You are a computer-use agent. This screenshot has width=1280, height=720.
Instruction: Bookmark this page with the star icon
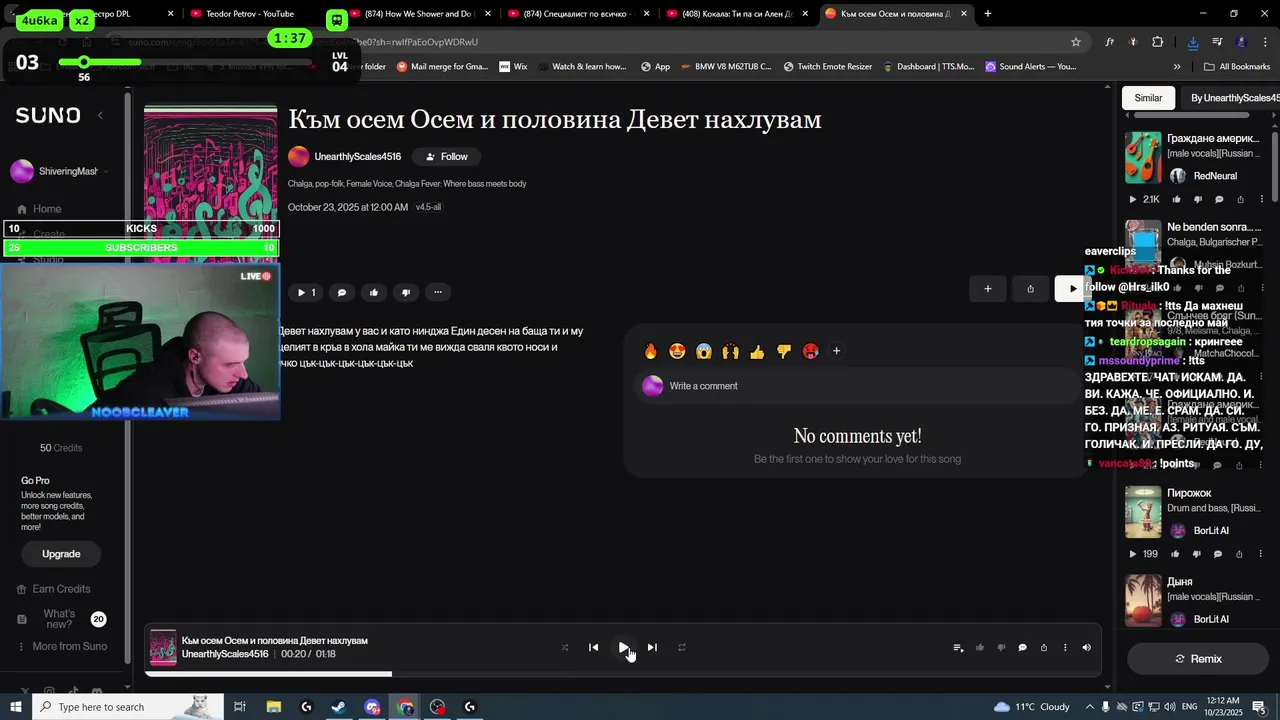pyautogui.click(x=1076, y=42)
